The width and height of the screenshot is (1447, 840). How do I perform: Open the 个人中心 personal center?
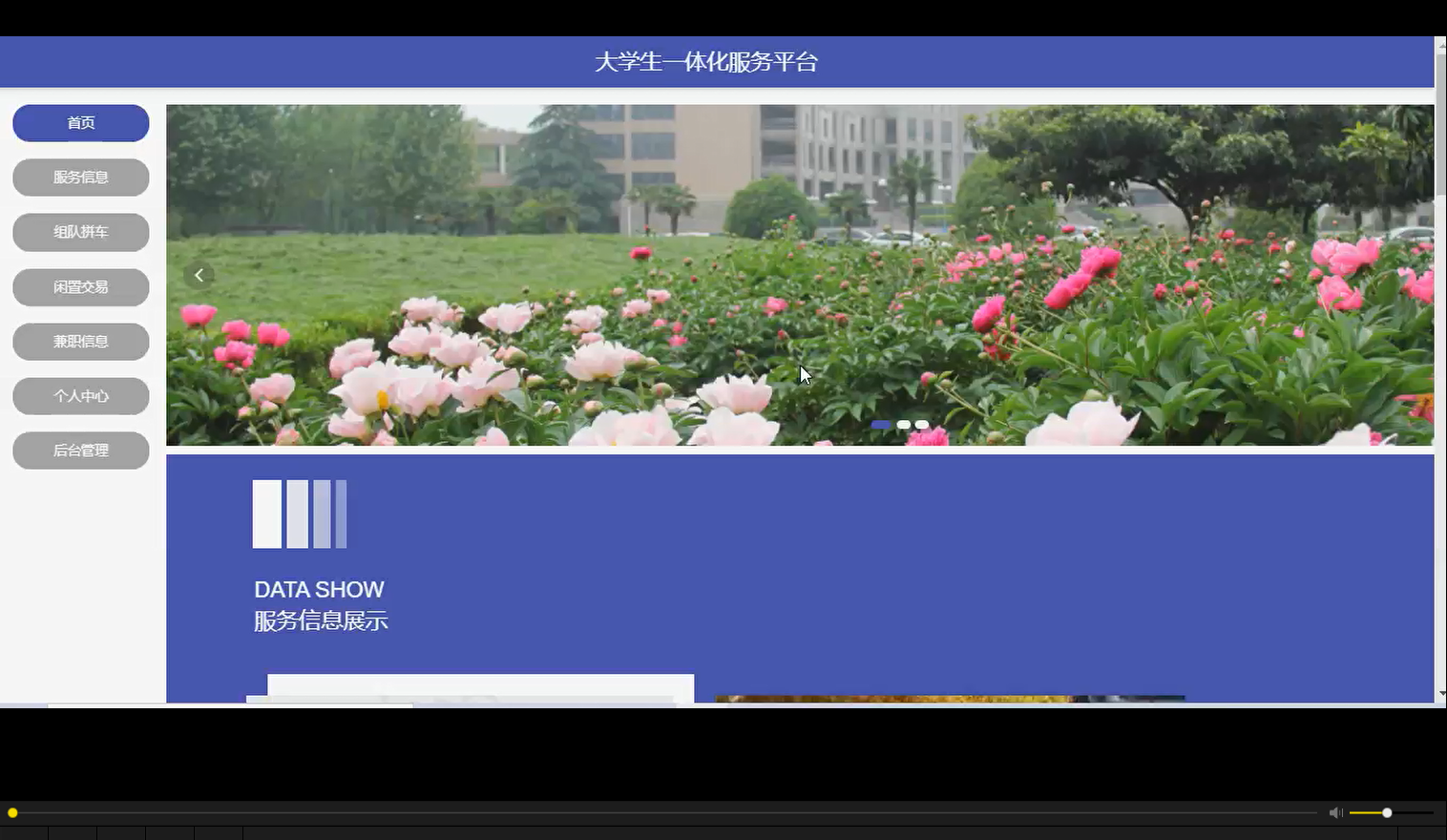click(80, 395)
